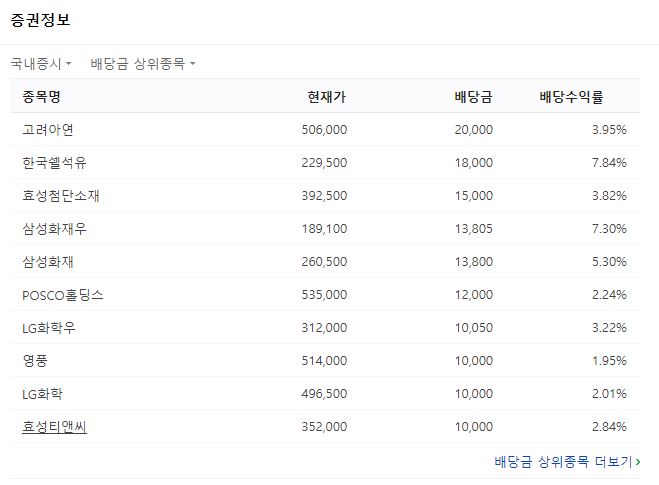Open the POSCO홀딩스 stock link

tap(63, 295)
